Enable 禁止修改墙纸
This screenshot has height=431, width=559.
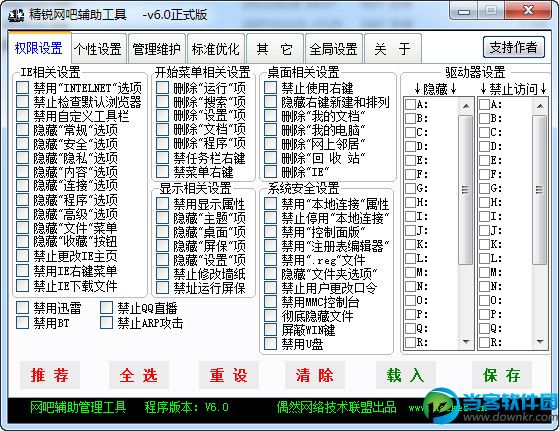pos(163,273)
